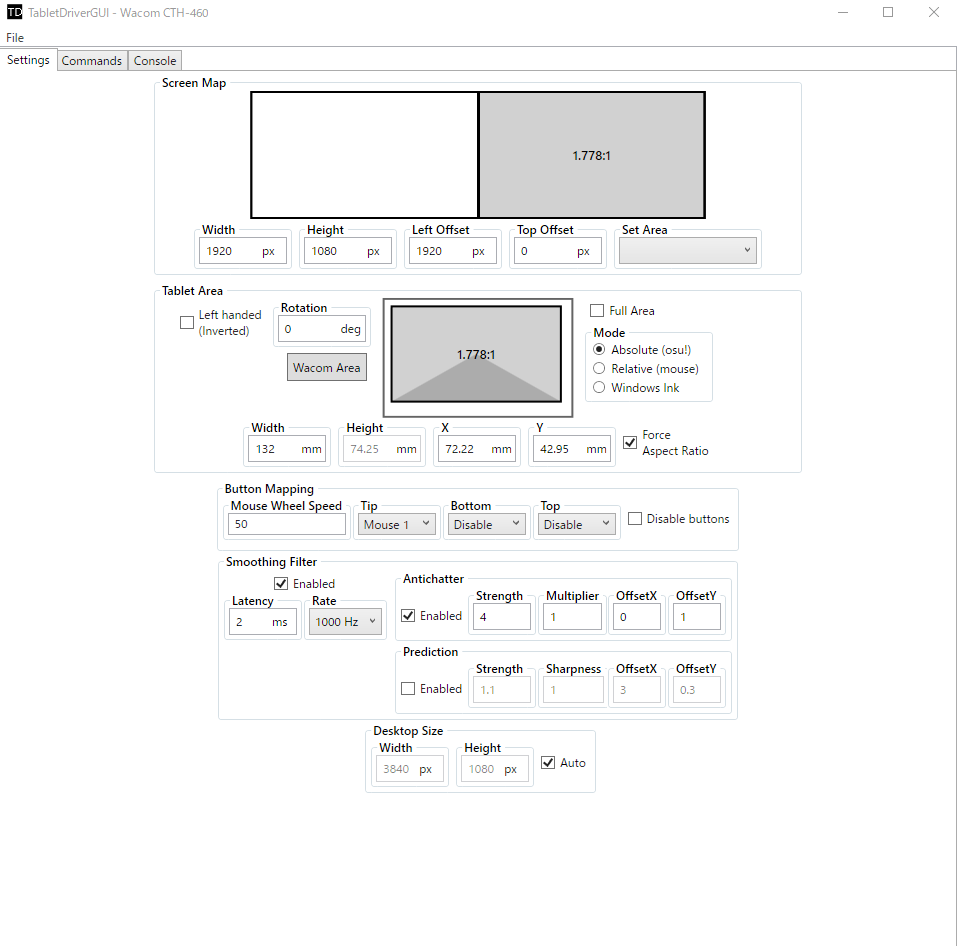
Task: Click the Tablet Area Height field
Action: [382, 449]
